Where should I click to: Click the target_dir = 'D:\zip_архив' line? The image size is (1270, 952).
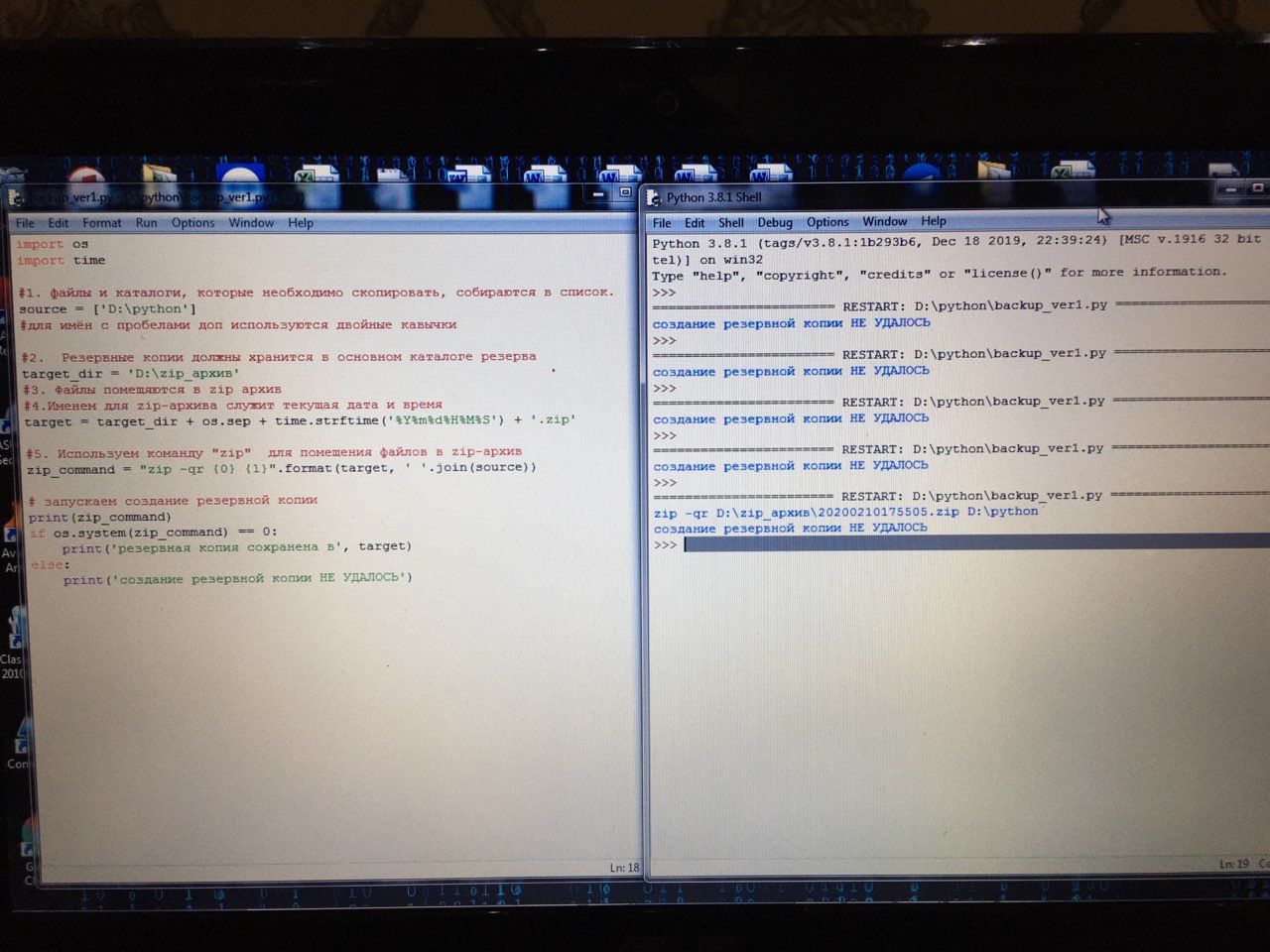[x=130, y=374]
